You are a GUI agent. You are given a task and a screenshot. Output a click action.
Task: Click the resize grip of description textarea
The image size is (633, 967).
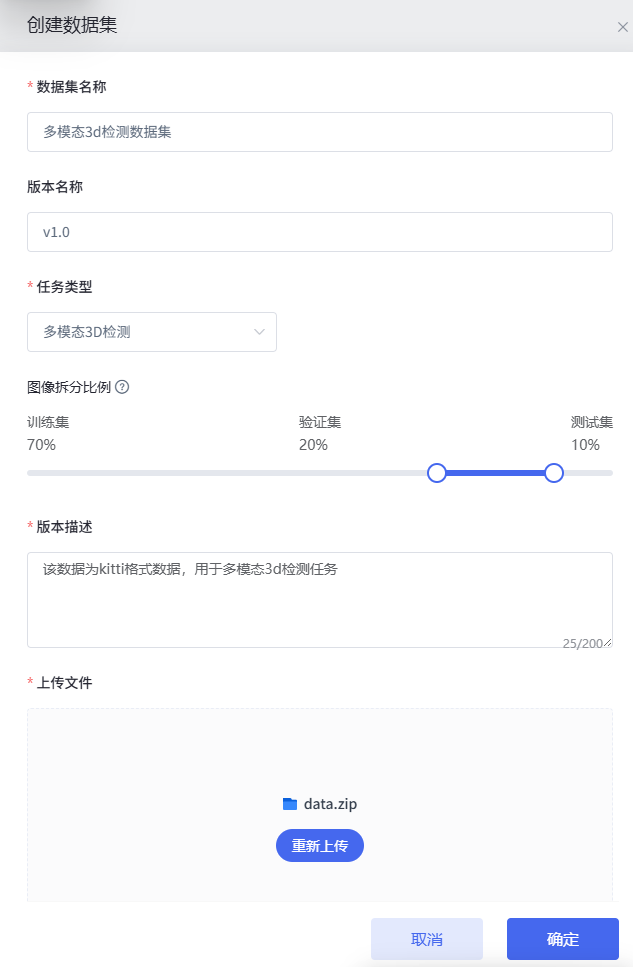(x=608, y=643)
